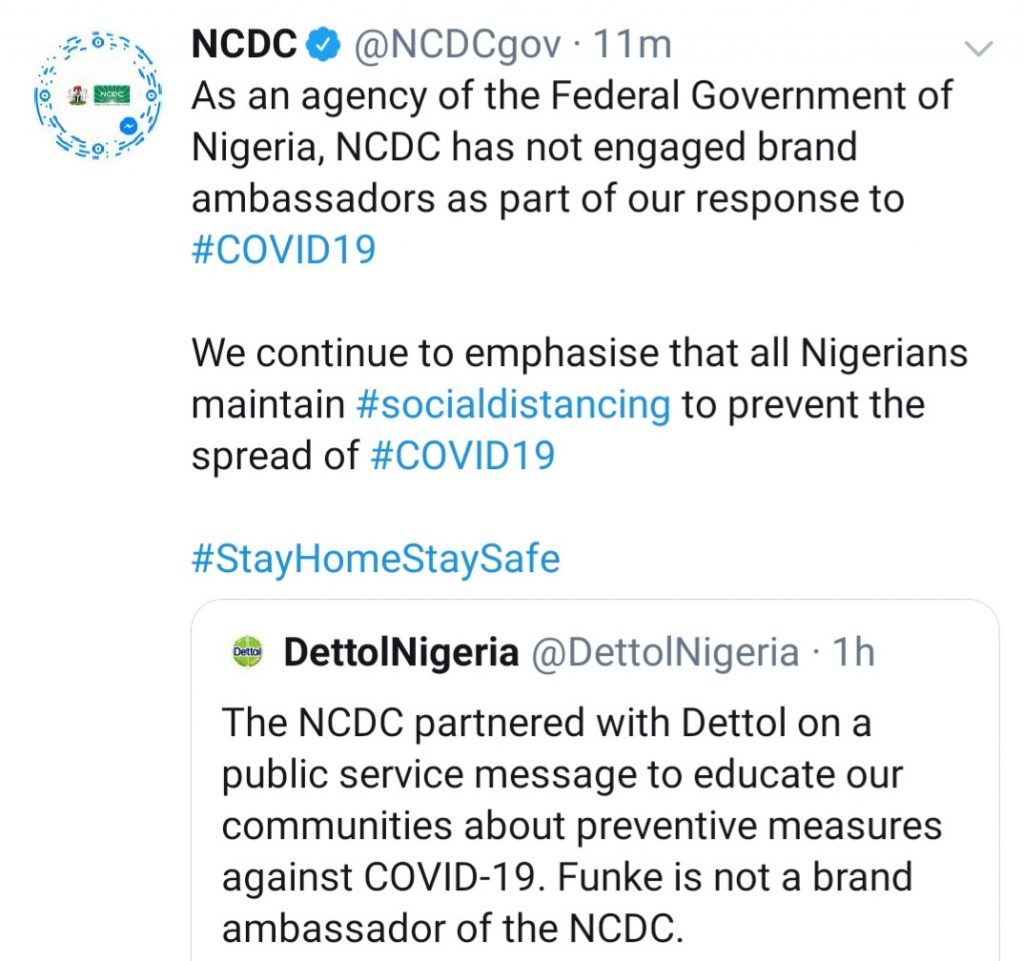Image resolution: width=1024 pixels, height=961 pixels.
Task: Click the Messenger logo inside NCDC avatar
Action: [130, 127]
